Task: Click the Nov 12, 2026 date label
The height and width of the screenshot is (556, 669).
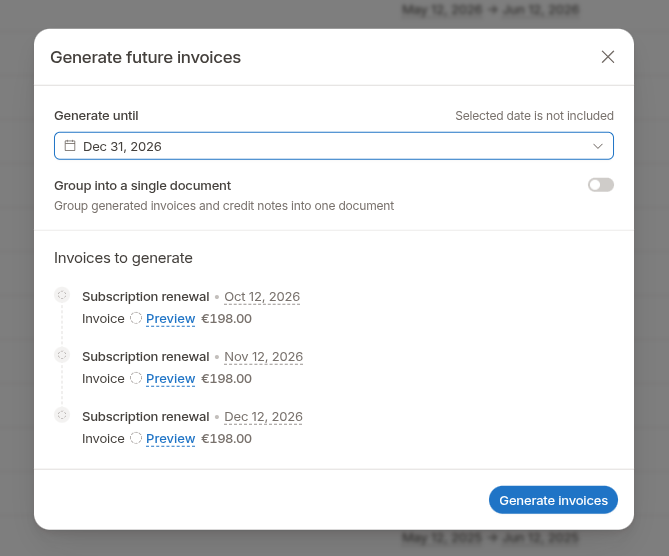Action: (x=263, y=357)
